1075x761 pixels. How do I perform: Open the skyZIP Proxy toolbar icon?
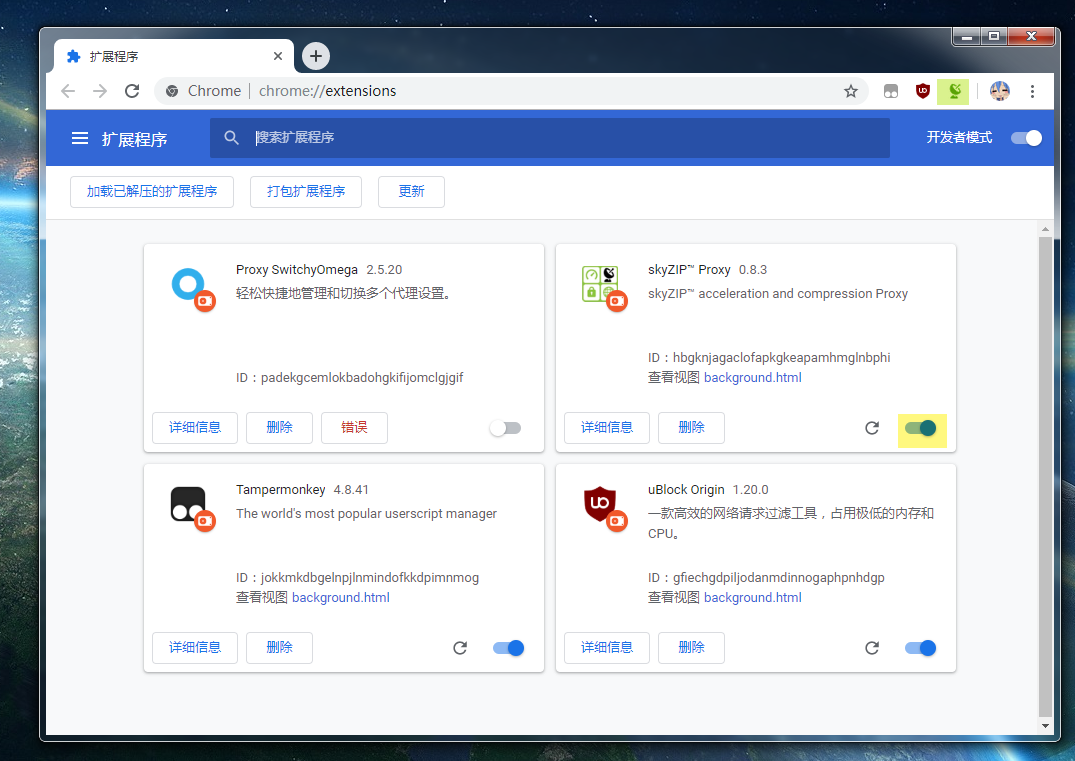pos(954,91)
